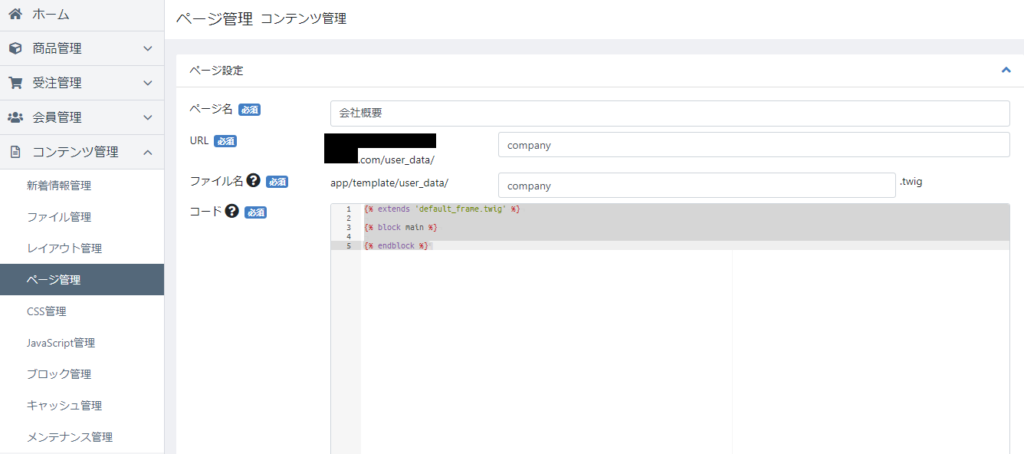Click the Home house icon
1024x454 pixels.
point(15,15)
